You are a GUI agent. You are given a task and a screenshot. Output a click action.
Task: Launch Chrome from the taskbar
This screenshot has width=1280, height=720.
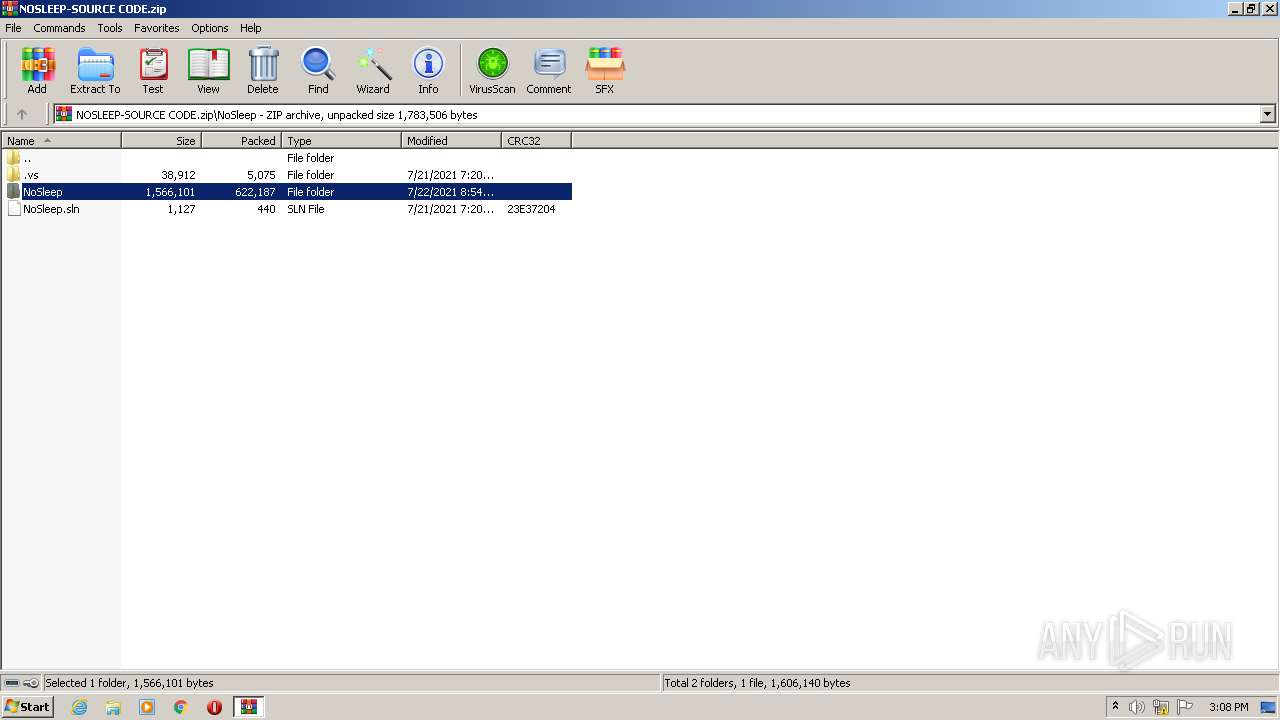181,707
